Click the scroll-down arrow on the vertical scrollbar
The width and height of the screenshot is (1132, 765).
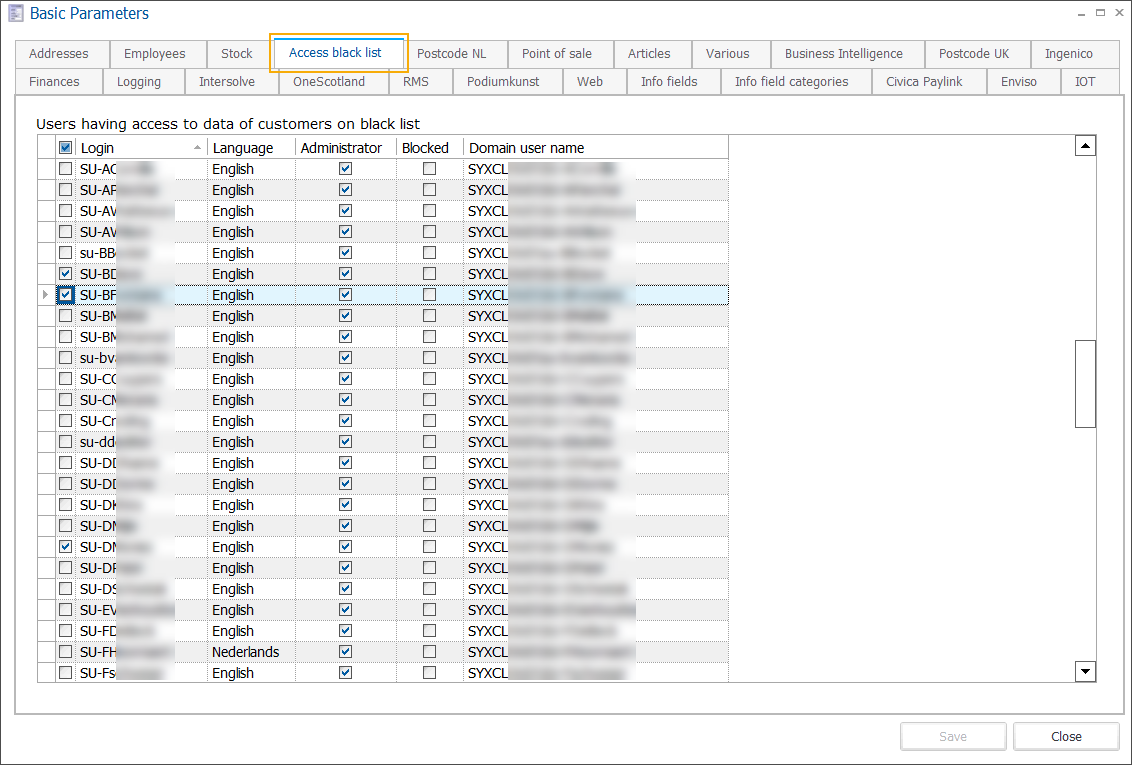tap(1085, 671)
